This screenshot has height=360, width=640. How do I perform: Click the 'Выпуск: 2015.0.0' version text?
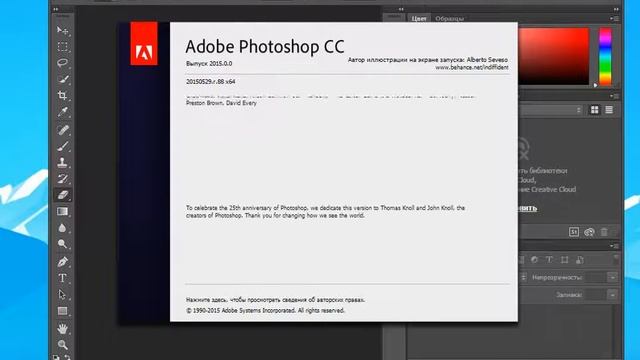tap(209, 64)
